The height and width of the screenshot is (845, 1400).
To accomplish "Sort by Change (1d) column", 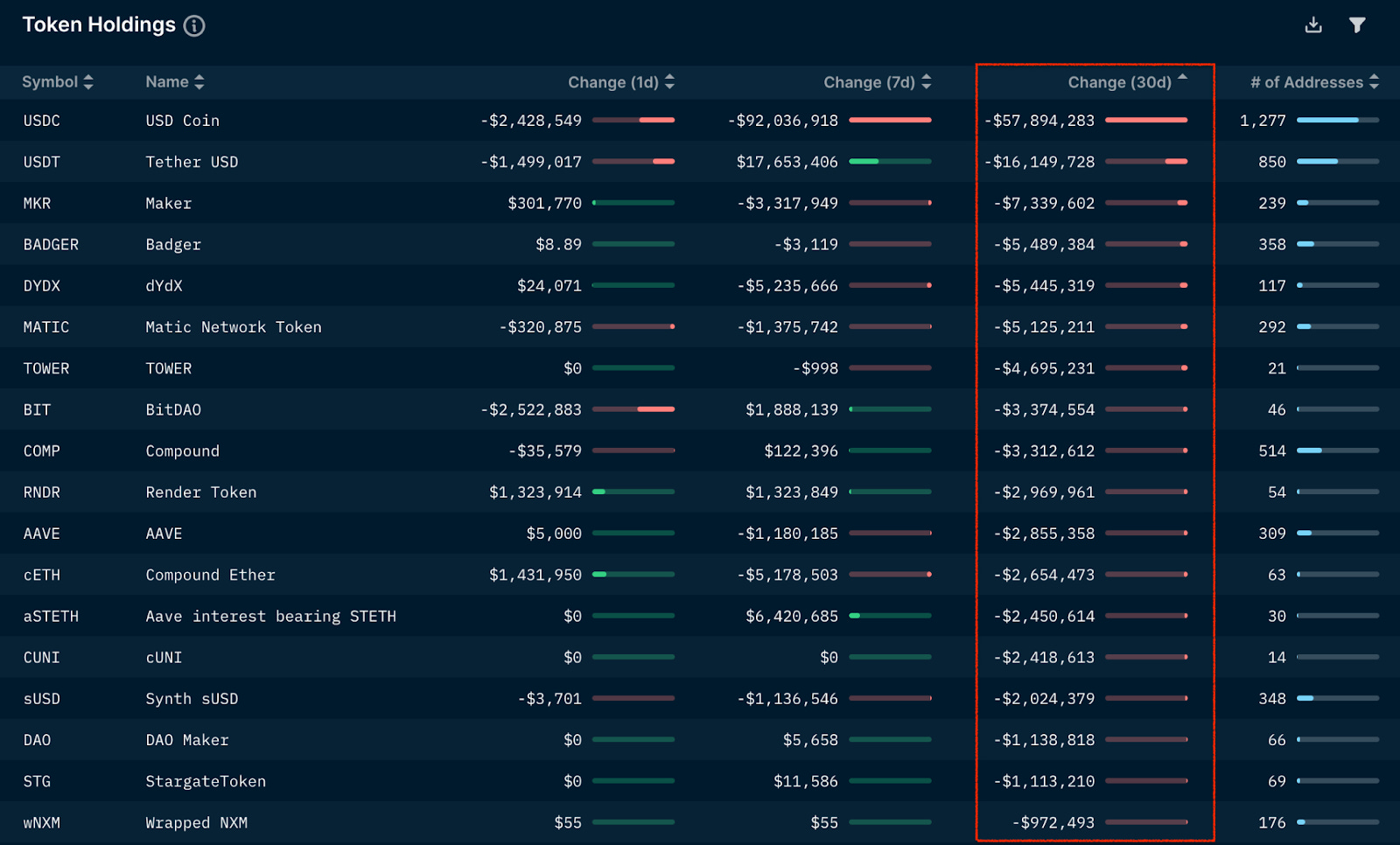I will (x=621, y=82).
